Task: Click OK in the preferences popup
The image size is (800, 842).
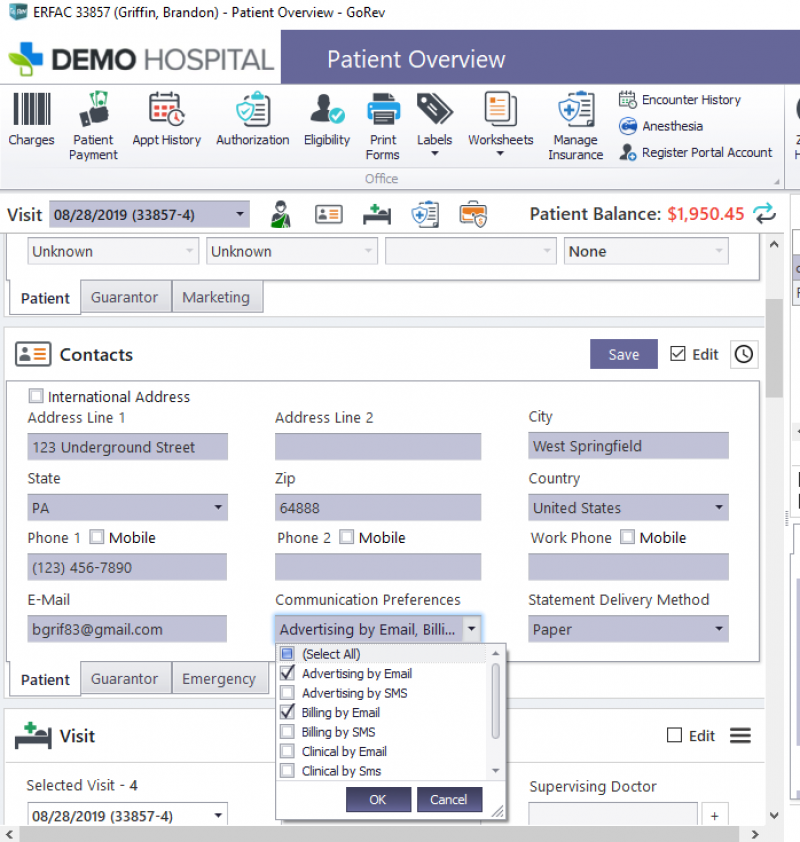Action: pos(378,799)
